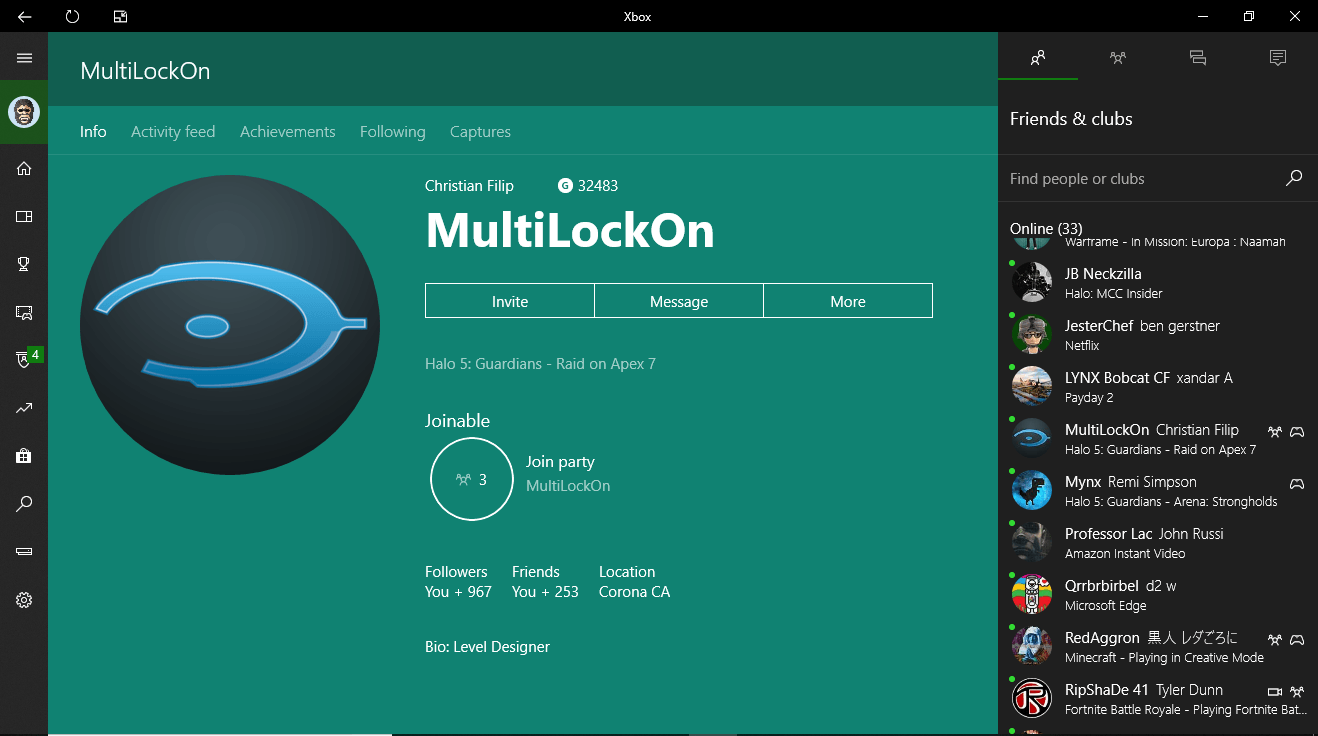Open the hamburger navigation menu
Viewport: 1318px width, 736px height.
coord(24,58)
